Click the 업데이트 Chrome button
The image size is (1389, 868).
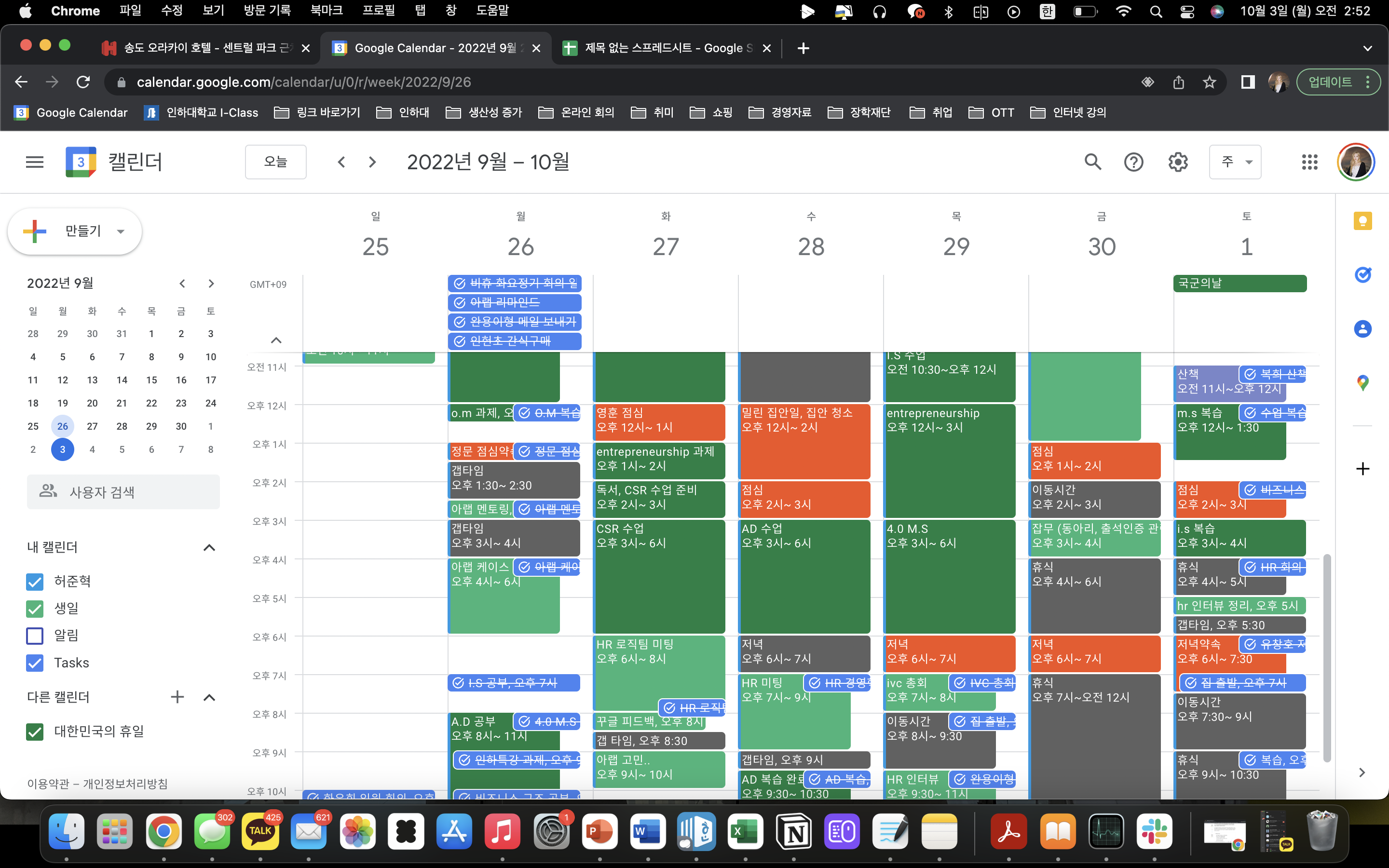[1330, 82]
